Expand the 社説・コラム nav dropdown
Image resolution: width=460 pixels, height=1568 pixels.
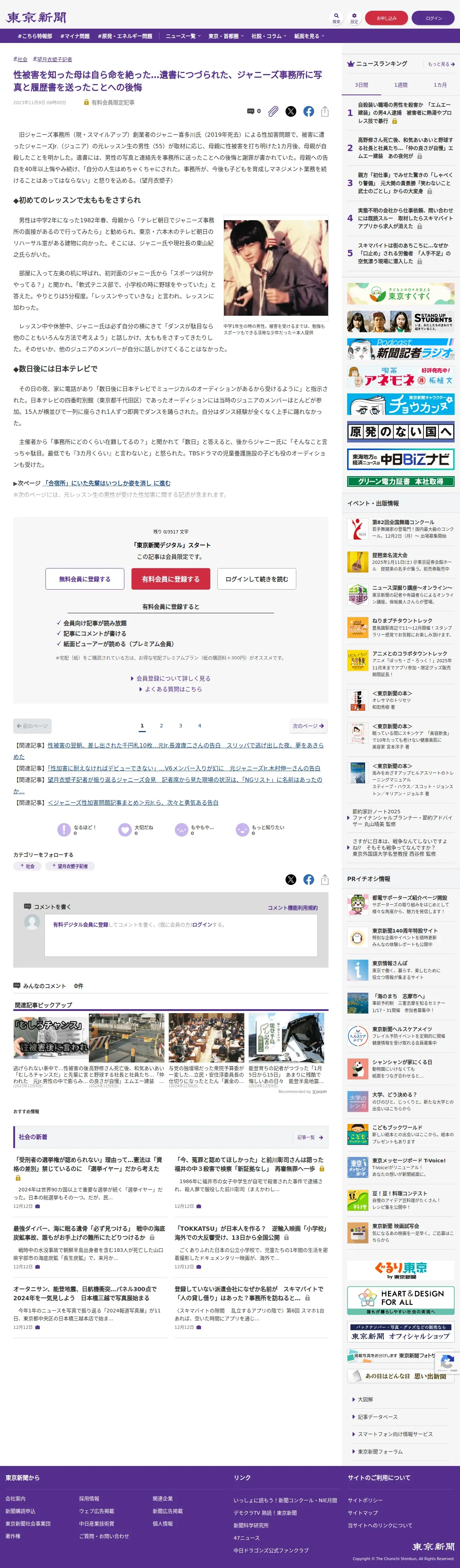[x=269, y=36]
